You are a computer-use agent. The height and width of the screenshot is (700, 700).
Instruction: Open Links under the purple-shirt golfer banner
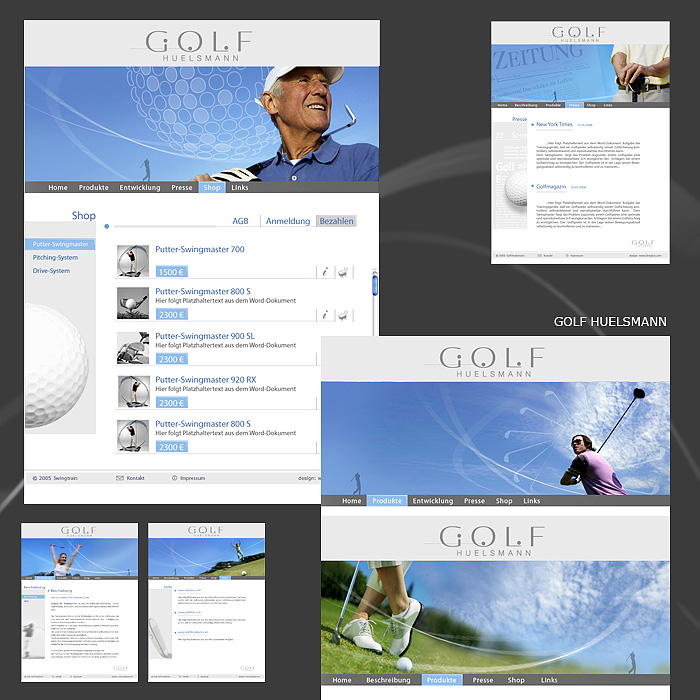pos(532,501)
